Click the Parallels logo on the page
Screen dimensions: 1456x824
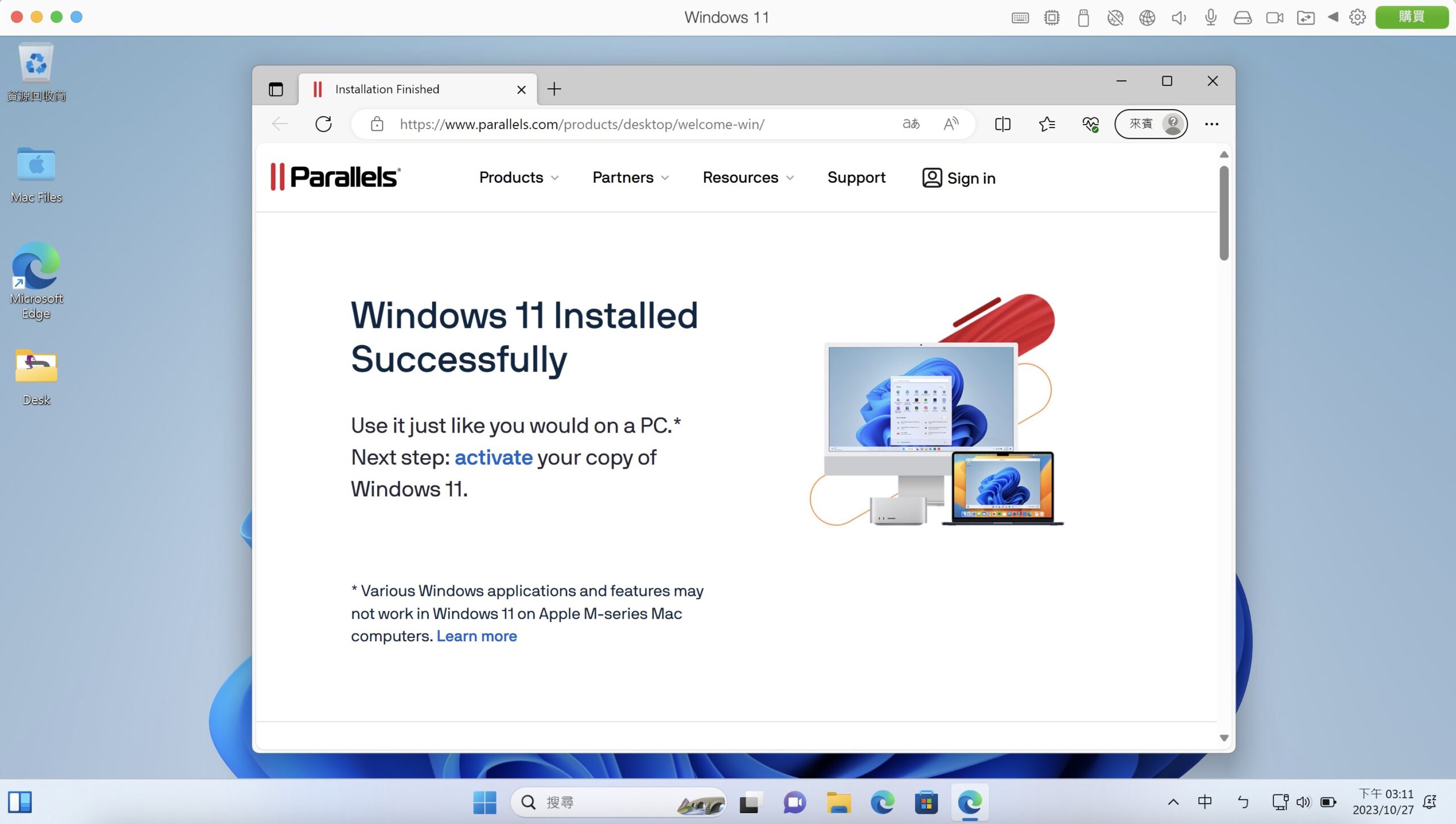pyautogui.click(x=336, y=176)
